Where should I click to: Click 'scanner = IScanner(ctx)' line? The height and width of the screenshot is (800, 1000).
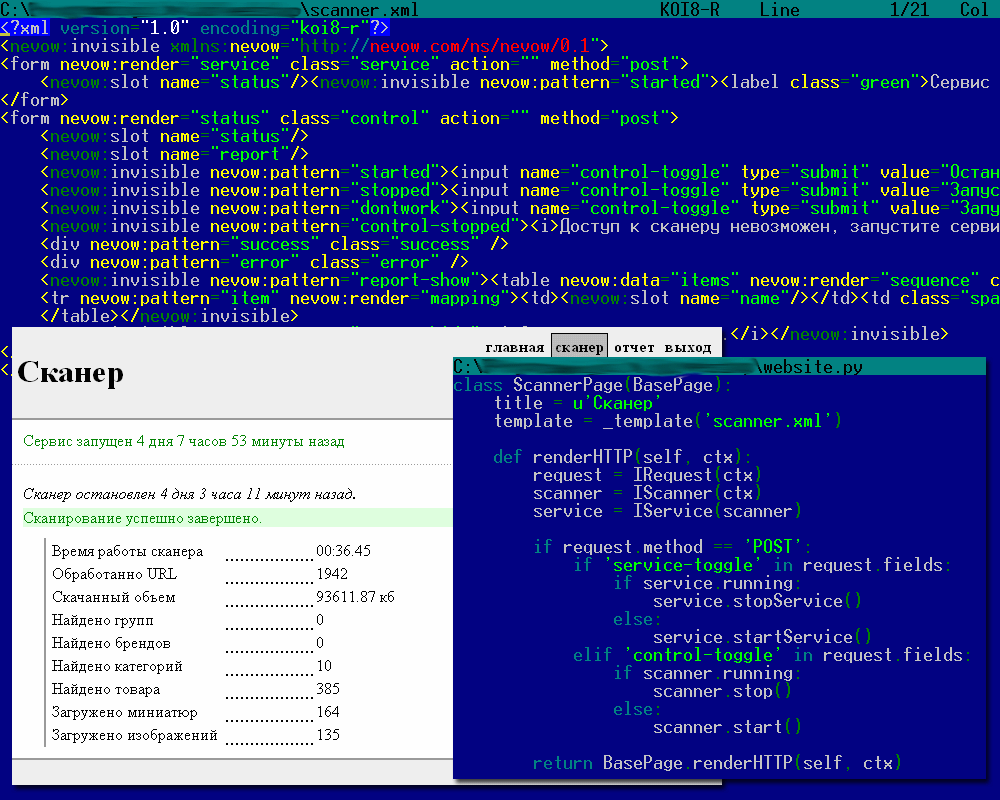coord(647,493)
